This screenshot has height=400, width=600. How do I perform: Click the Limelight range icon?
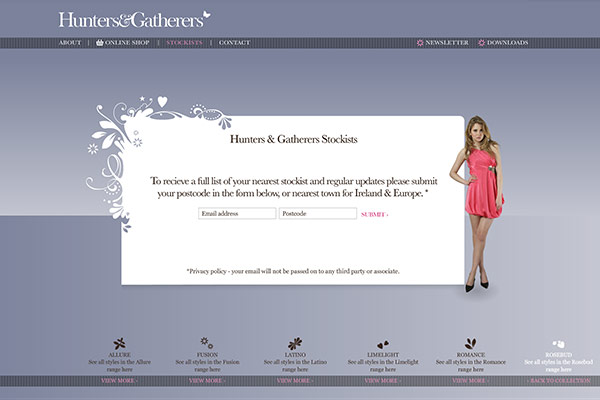[382, 343]
